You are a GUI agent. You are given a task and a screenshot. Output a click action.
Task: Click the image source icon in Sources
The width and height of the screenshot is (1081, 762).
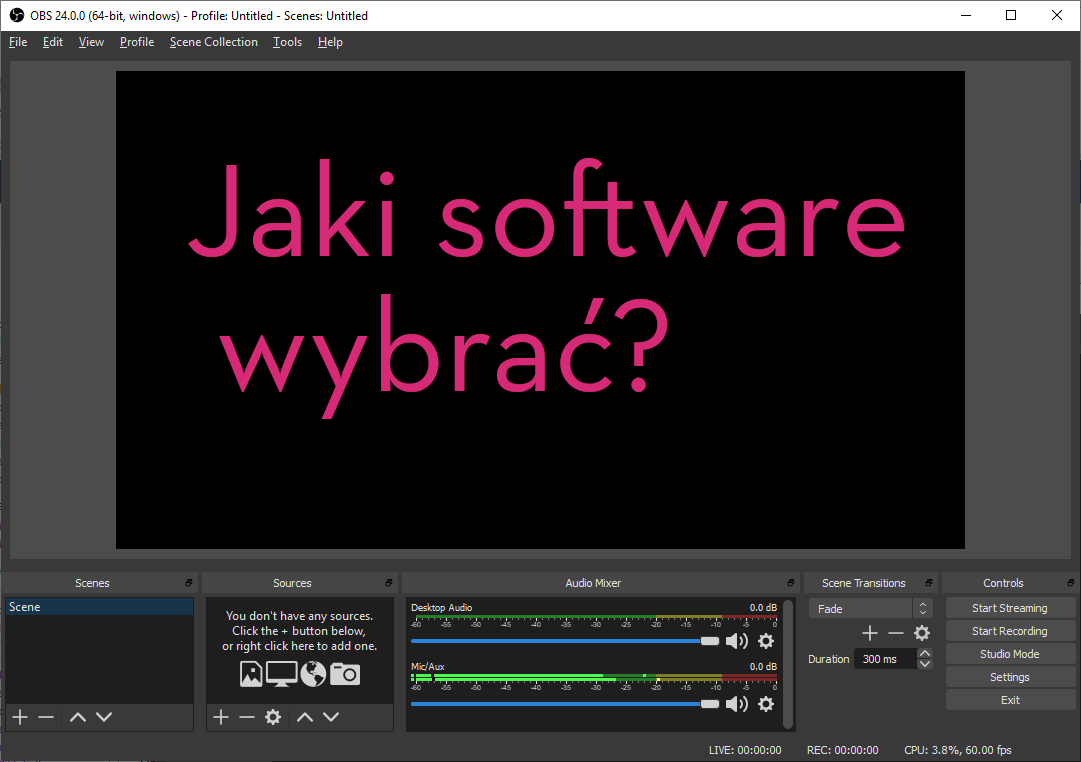[x=251, y=674]
